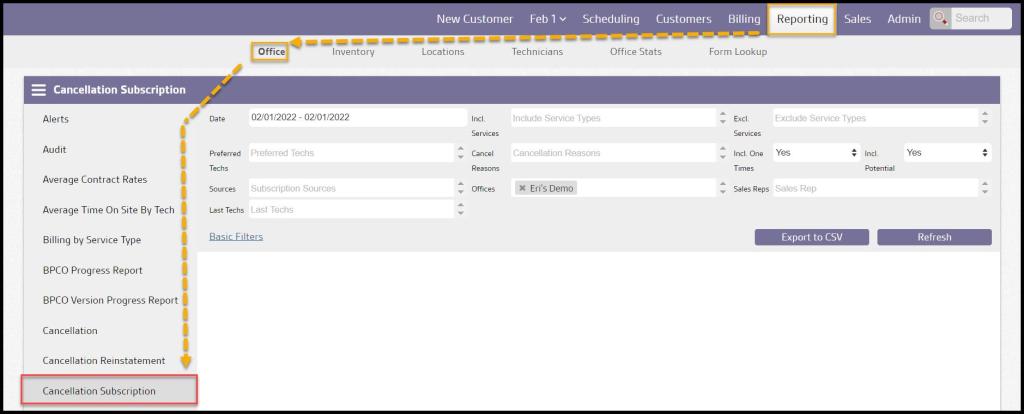The image size is (1024, 414).
Task: Remove the Eri's Demo office tag
Action: (x=522, y=188)
